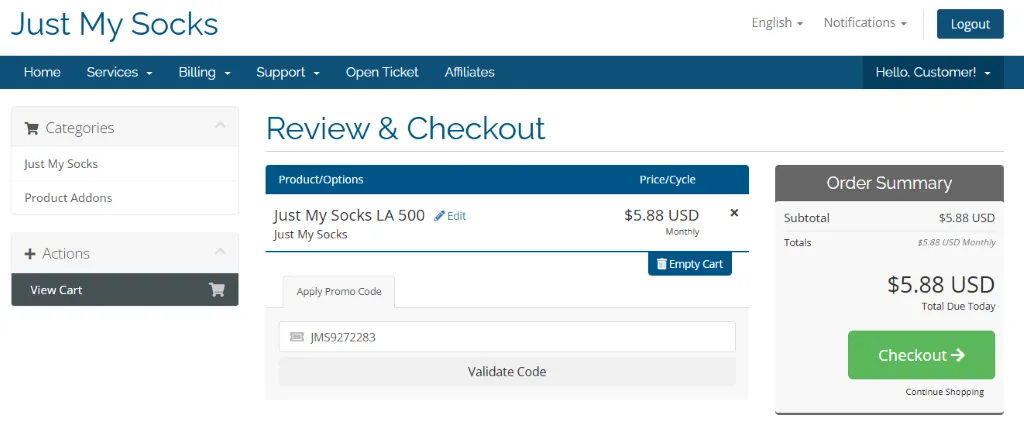Click the Review & Checkout heading
The width and height of the screenshot is (1024, 443).
pyautogui.click(x=406, y=128)
